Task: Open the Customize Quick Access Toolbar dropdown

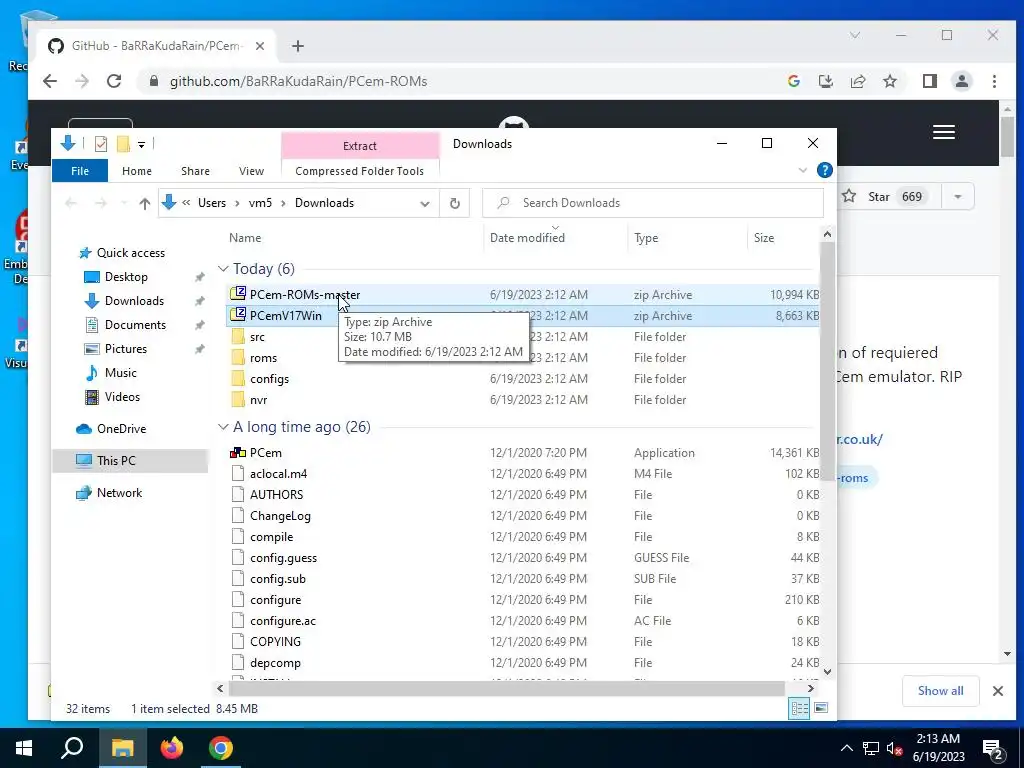Action: point(141,144)
